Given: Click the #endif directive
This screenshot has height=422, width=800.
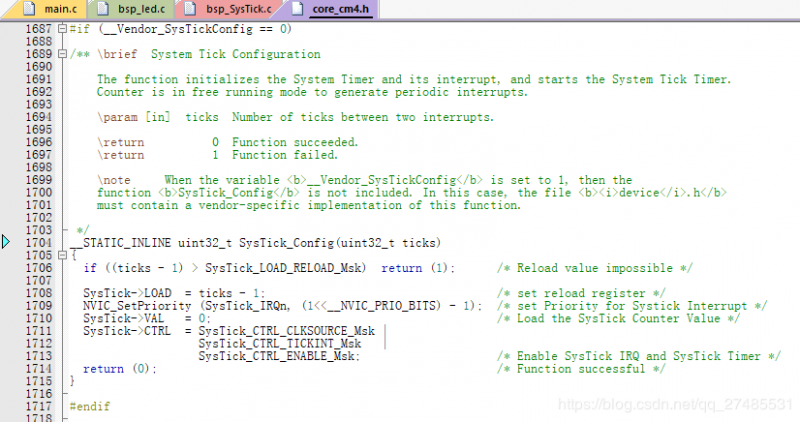Looking at the screenshot, I should (90, 407).
